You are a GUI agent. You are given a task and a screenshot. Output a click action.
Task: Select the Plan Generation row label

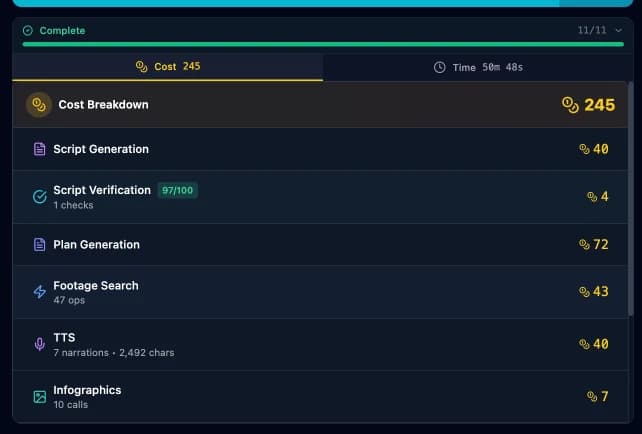[97, 244]
